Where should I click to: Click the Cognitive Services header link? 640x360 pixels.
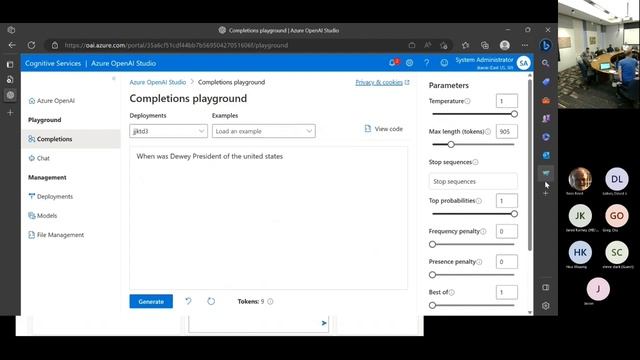coord(53,63)
